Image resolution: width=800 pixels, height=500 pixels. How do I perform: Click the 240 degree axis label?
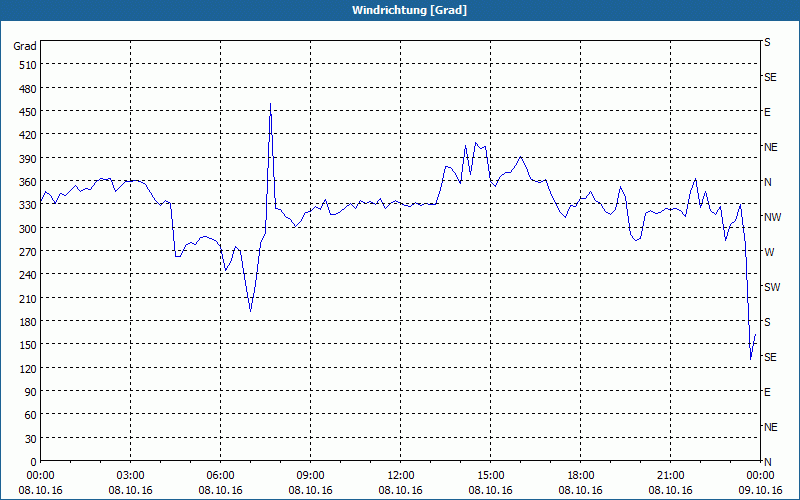click(28, 275)
